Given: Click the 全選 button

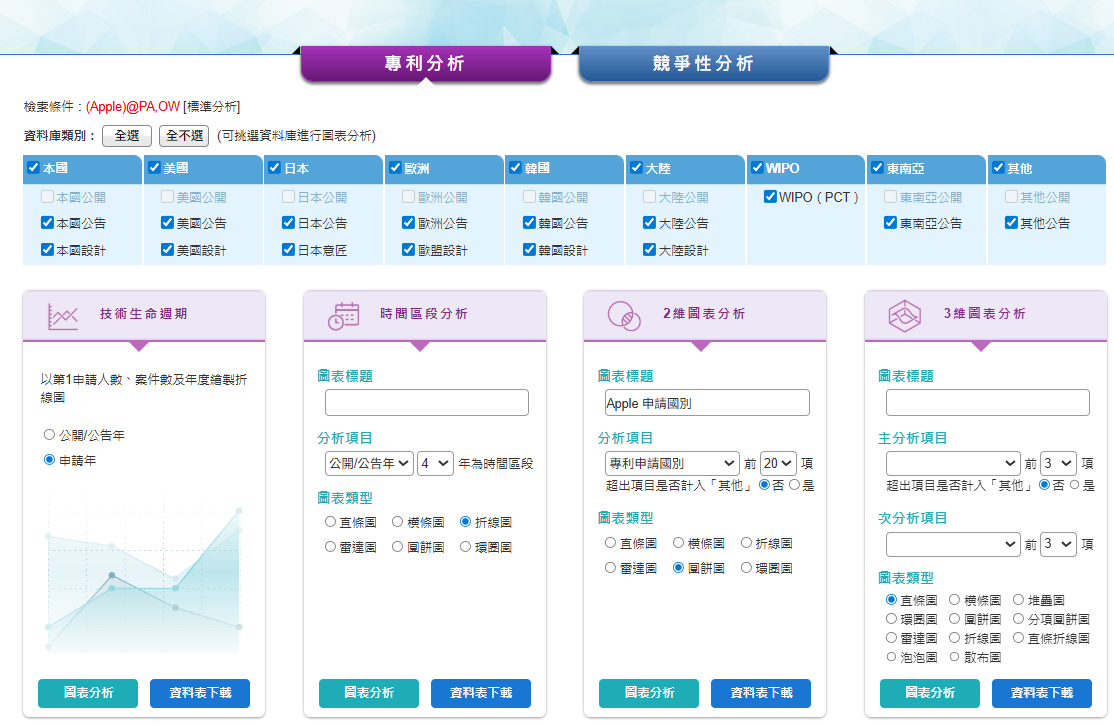Looking at the screenshot, I should (x=127, y=136).
